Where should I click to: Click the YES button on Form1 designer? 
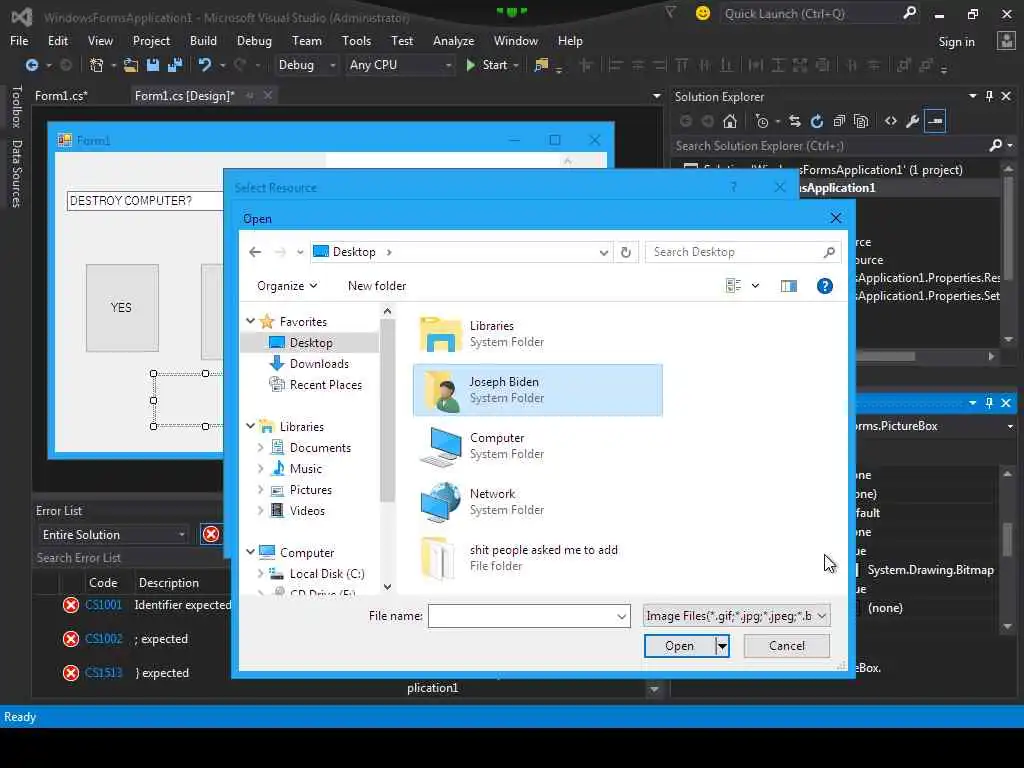[x=122, y=308]
